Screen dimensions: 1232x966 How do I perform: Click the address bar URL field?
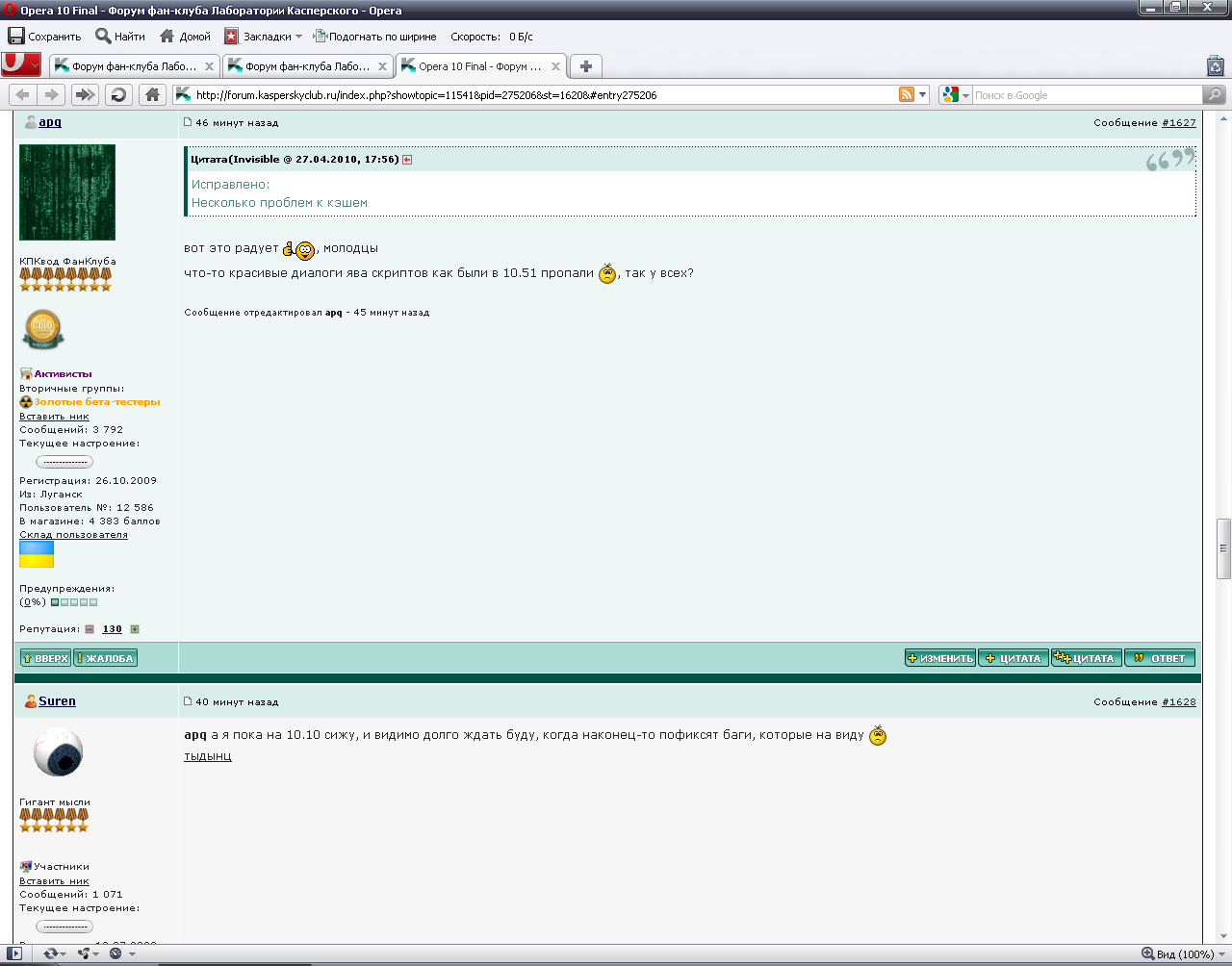tap(544, 95)
